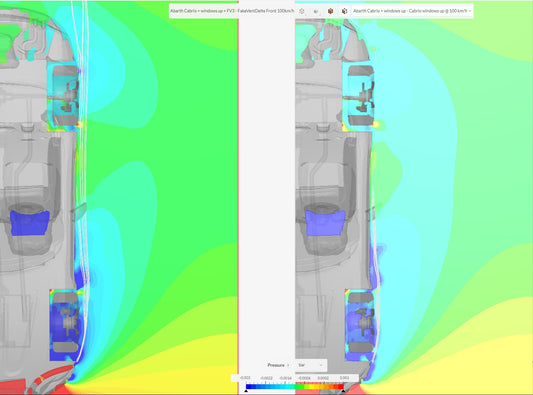
Task: Select the second orange cube icon
Action: [344, 11]
